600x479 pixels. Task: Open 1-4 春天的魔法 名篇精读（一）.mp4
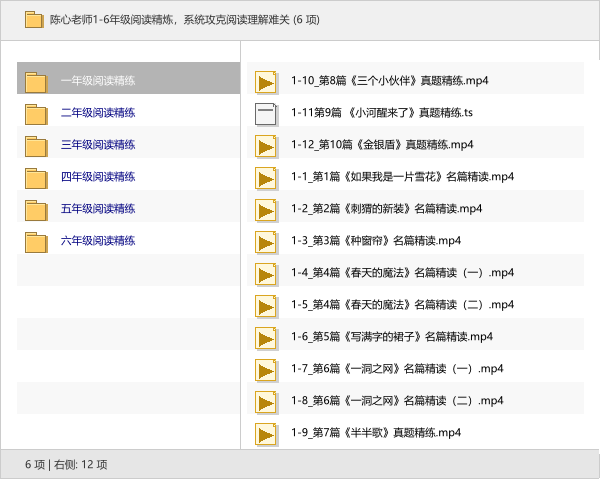coord(402,273)
